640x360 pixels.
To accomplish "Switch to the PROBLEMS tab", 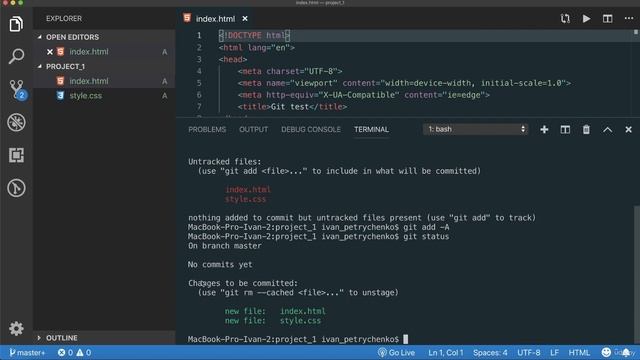I will pos(207,129).
